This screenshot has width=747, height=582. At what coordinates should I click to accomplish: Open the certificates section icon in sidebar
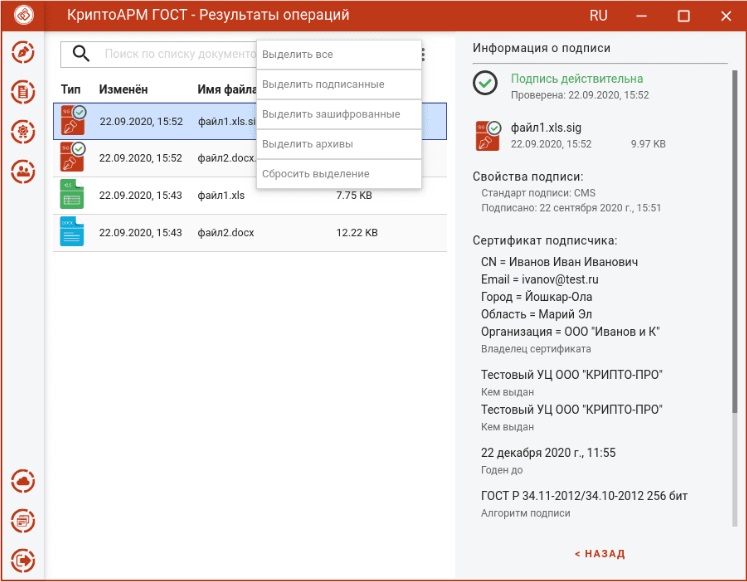click(23, 131)
